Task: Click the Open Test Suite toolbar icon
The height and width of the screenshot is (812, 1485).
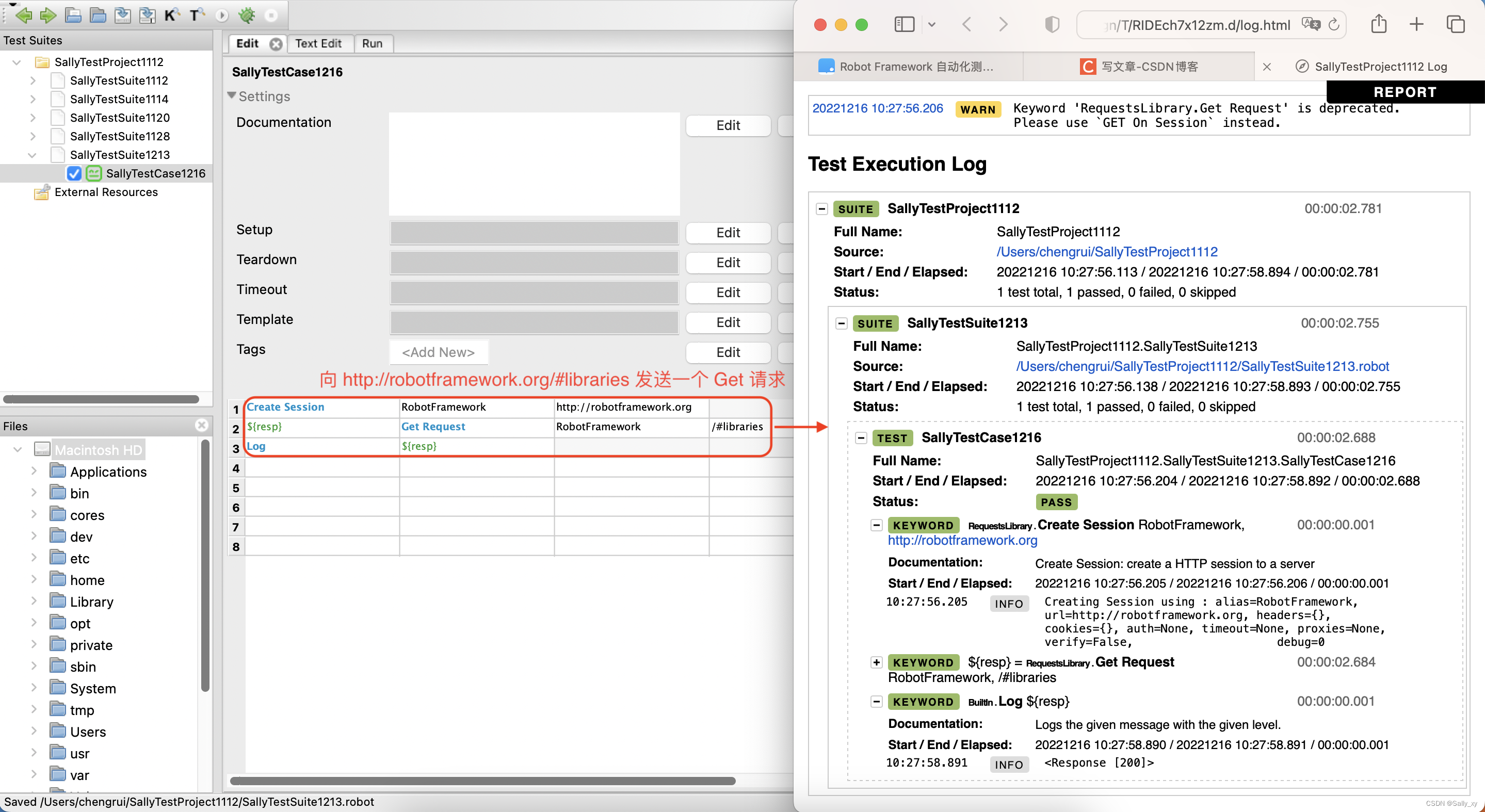Action: [73, 15]
